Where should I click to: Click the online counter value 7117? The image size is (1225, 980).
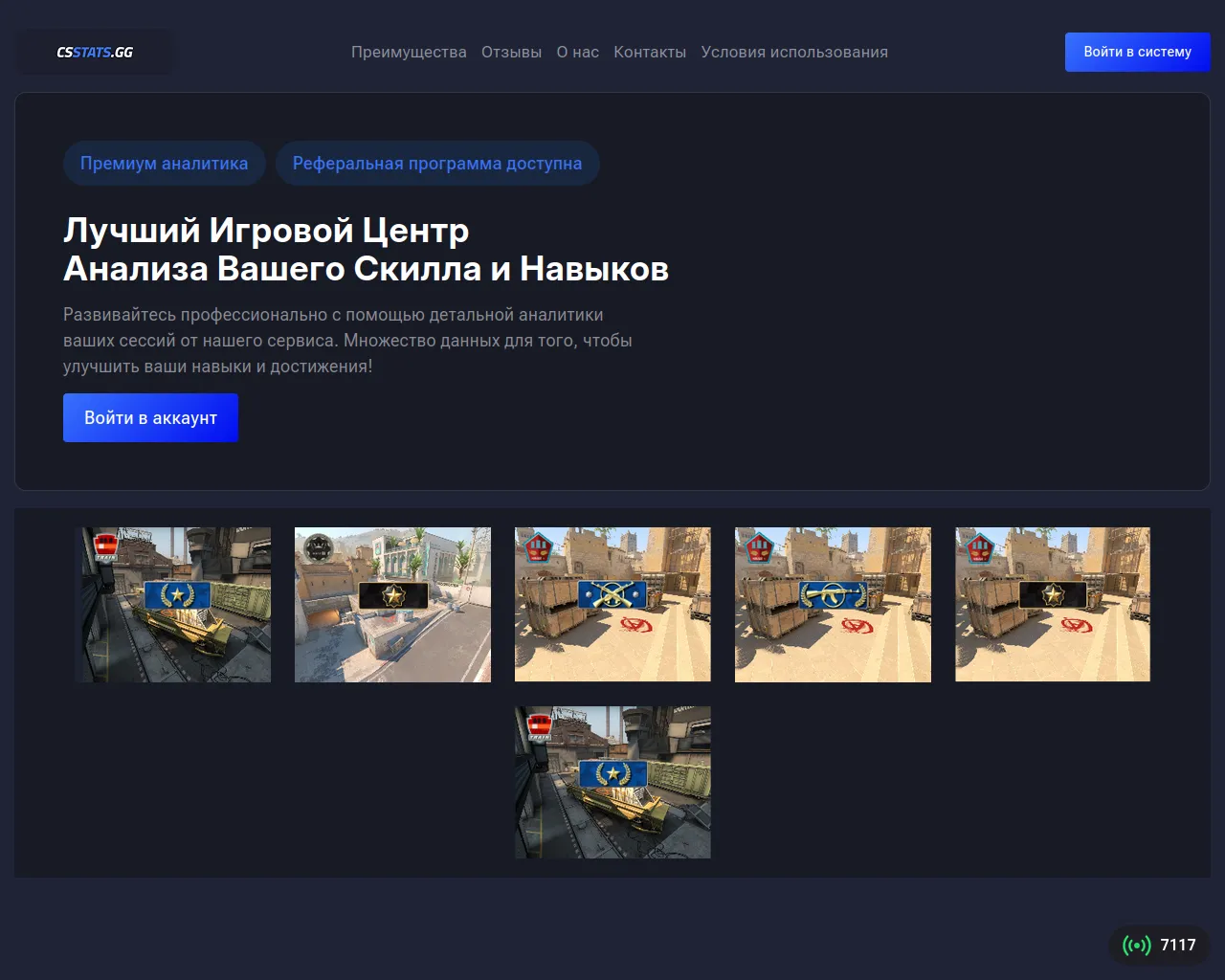coord(1178,946)
